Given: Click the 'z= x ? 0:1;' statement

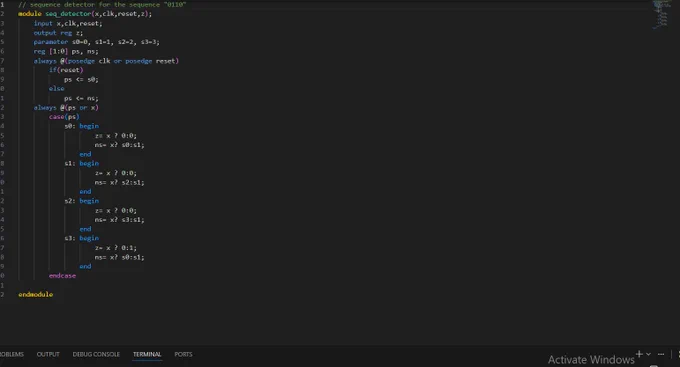Looking at the screenshot, I should point(116,248).
